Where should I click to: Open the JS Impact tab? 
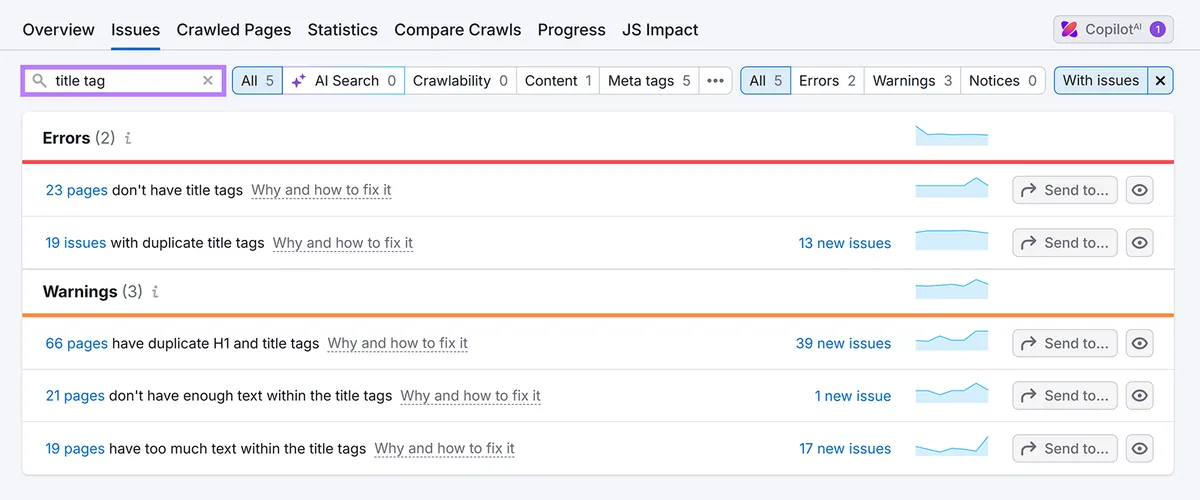(660, 30)
